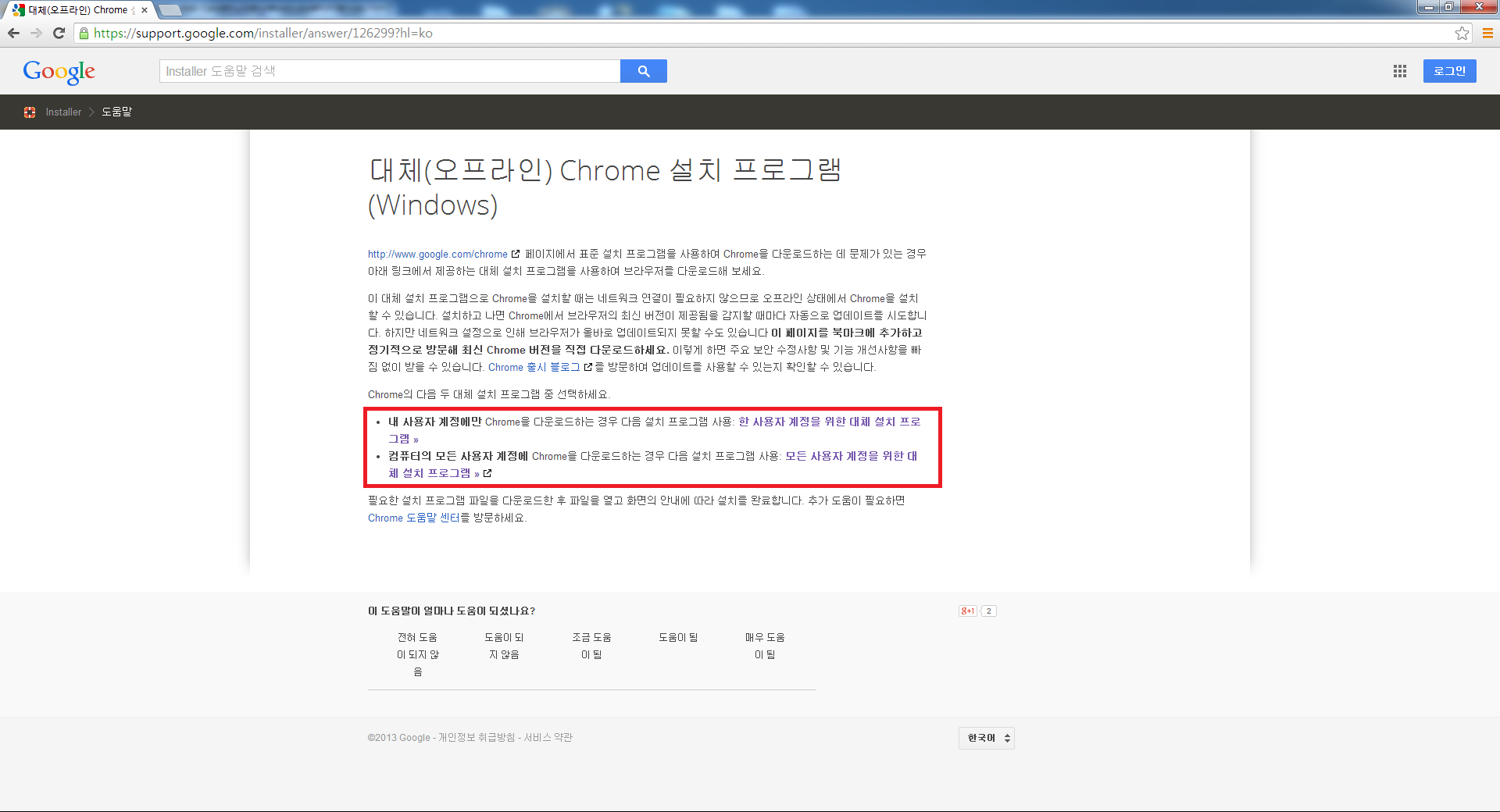Rate as 도움이 되지 않음
Viewport: 1500px width, 812px height.
click(505, 646)
